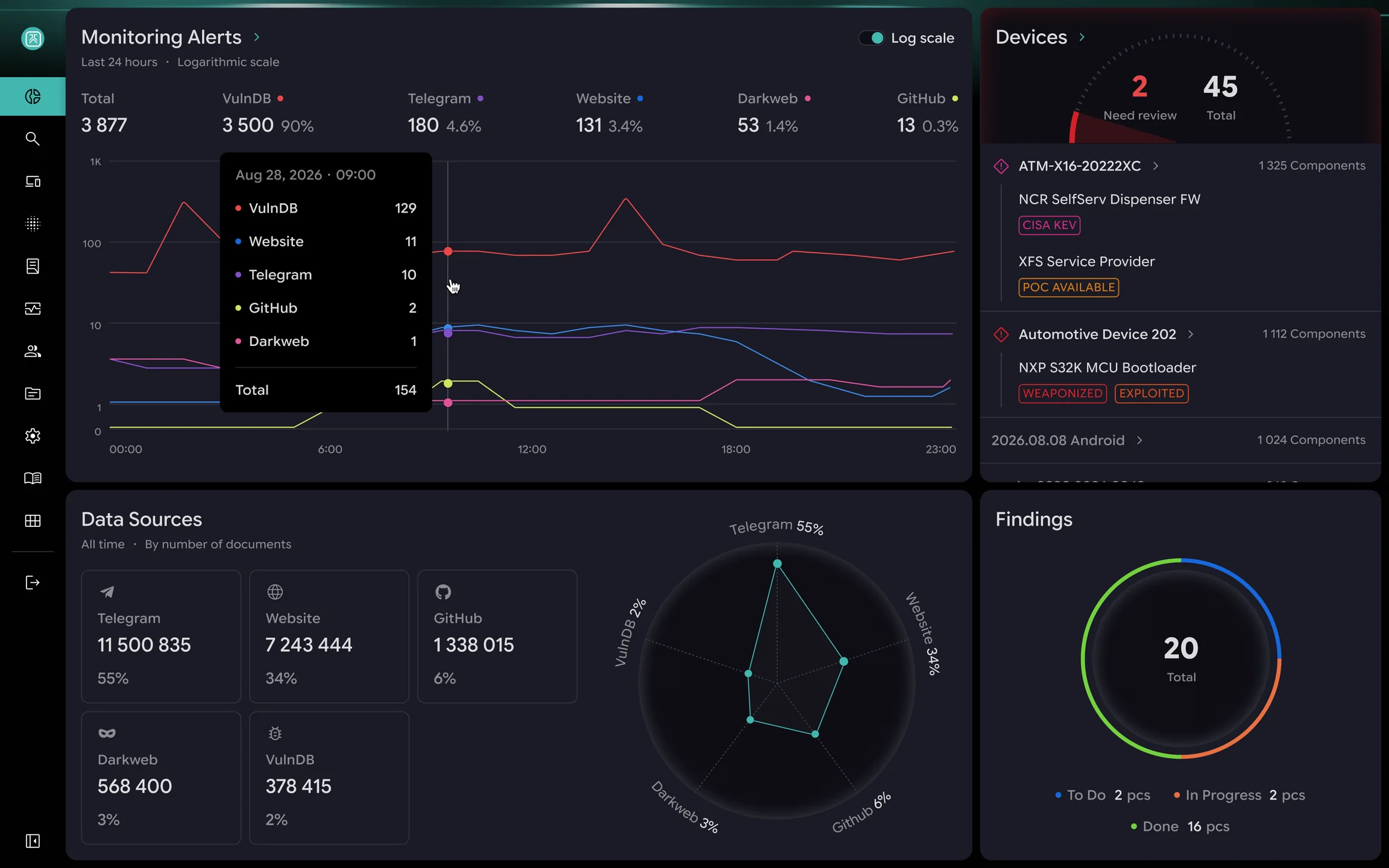Click the Telegram 55% radar axis label

click(x=776, y=526)
